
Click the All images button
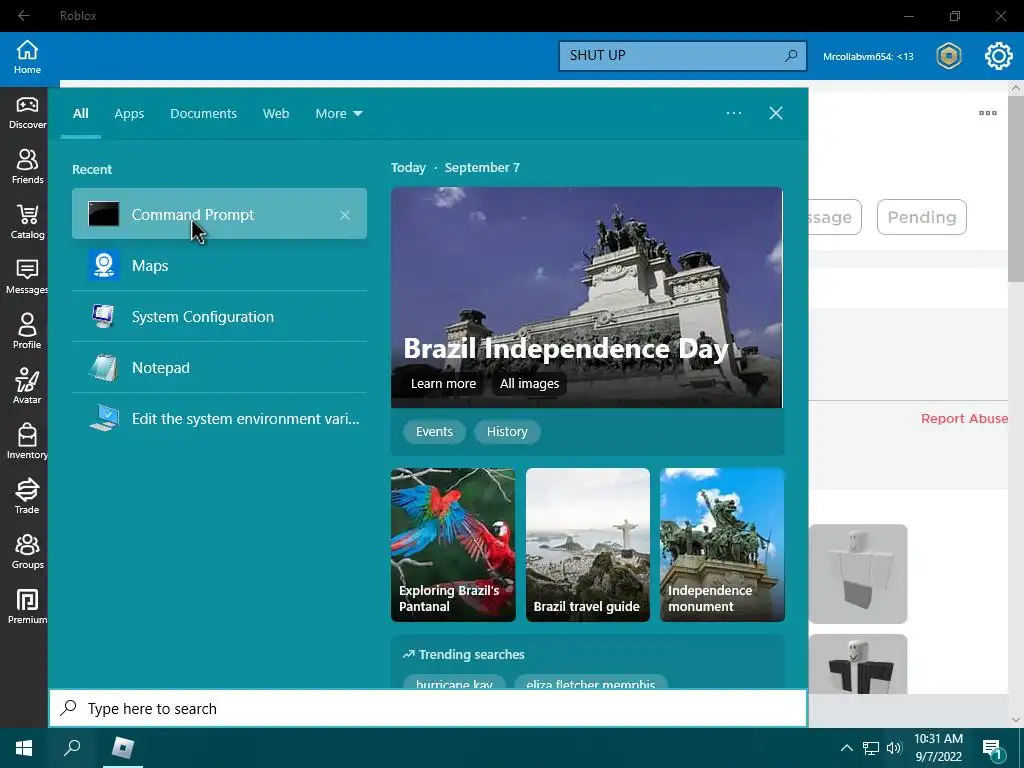[x=529, y=383]
